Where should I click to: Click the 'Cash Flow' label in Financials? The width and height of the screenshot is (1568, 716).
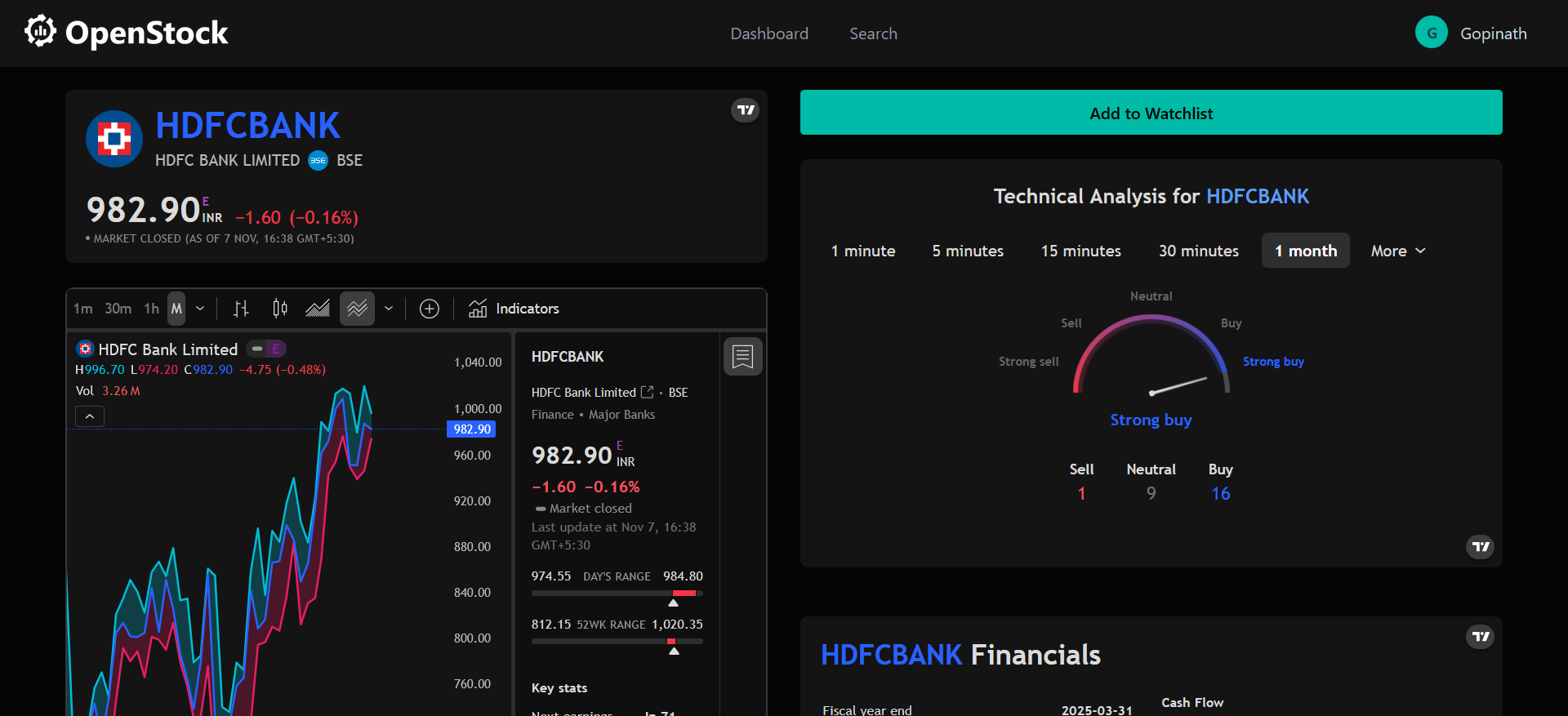pyautogui.click(x=1192, y=702)
